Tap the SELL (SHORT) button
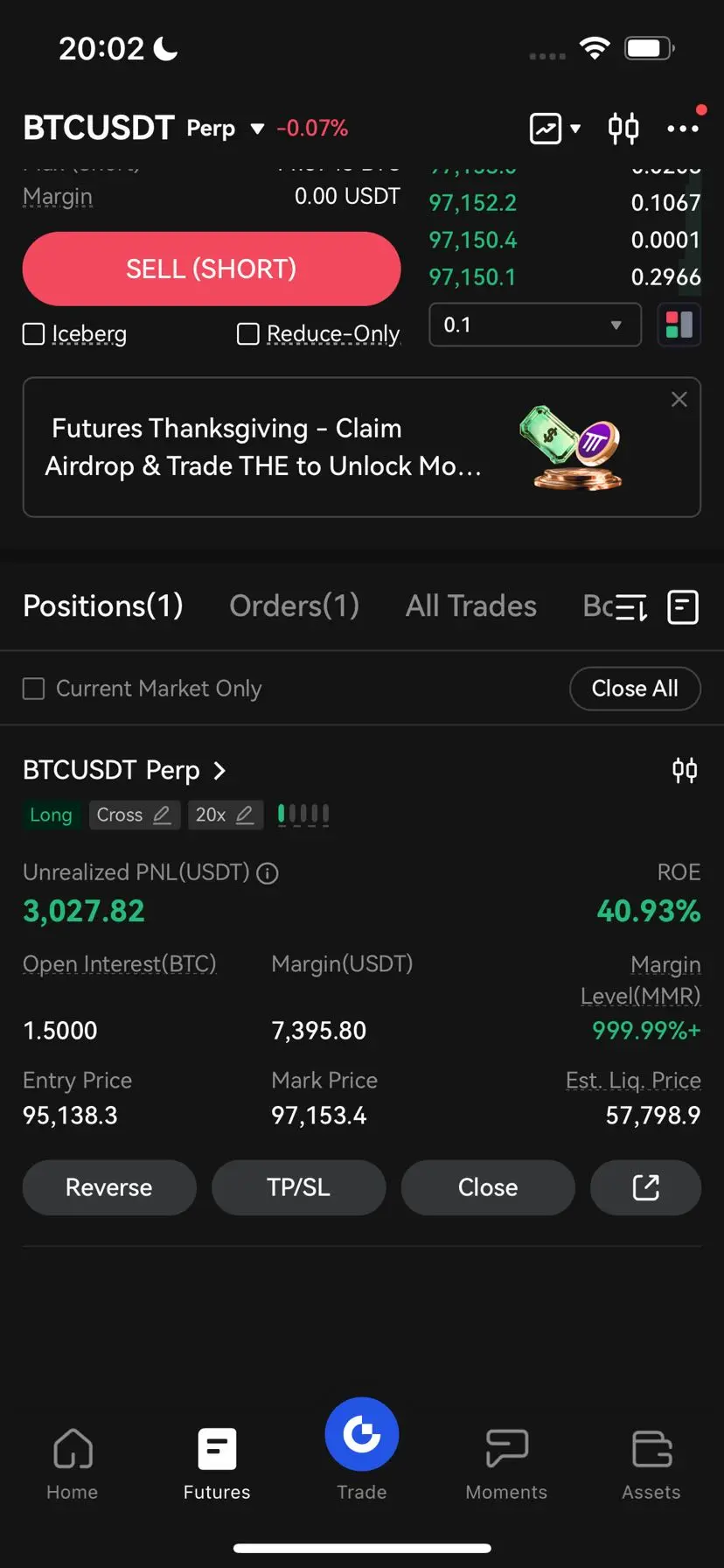This screenshot has width=724, height=1568. pyautogui.click(x=212, y=269)
